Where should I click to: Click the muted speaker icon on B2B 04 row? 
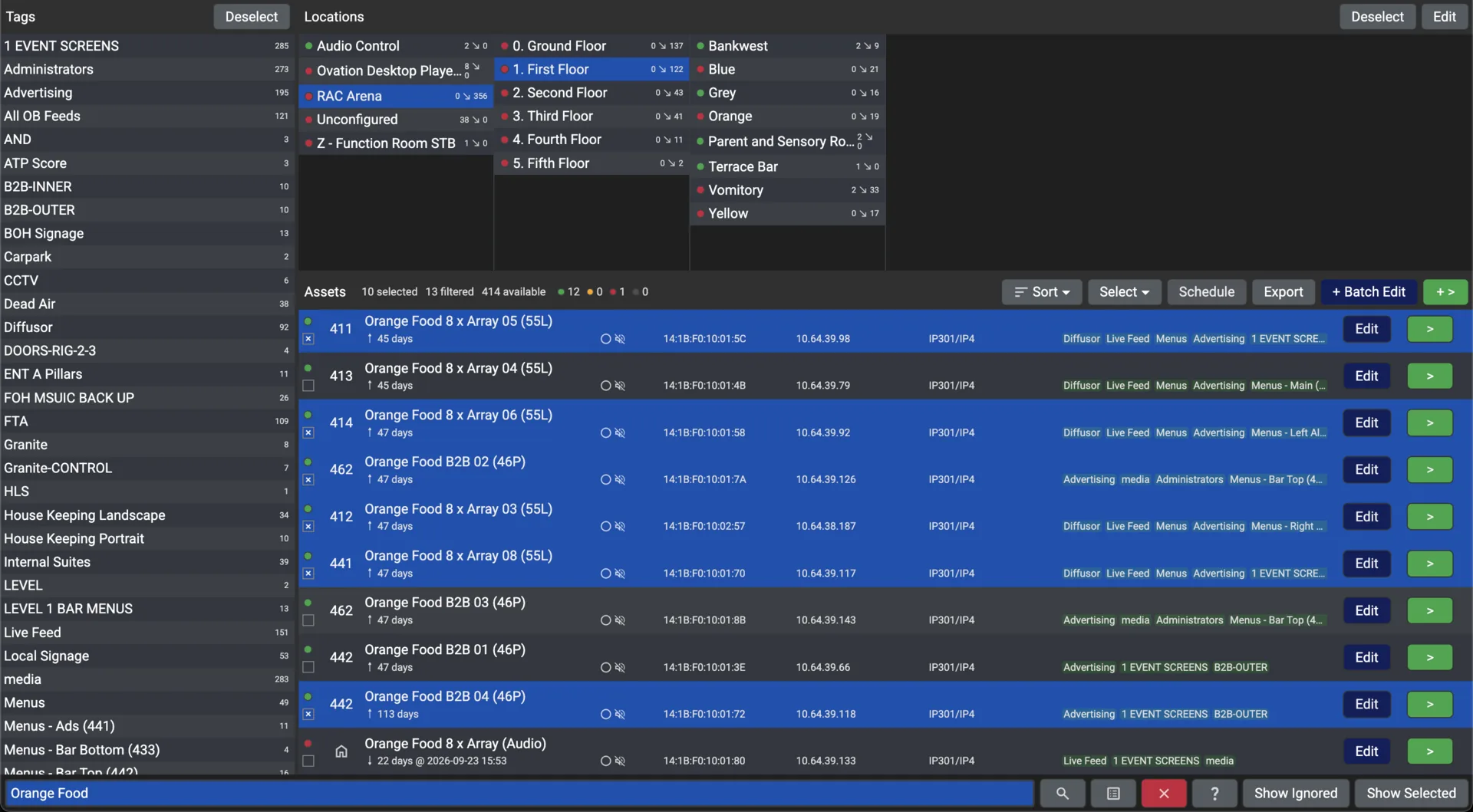point(620,715)
